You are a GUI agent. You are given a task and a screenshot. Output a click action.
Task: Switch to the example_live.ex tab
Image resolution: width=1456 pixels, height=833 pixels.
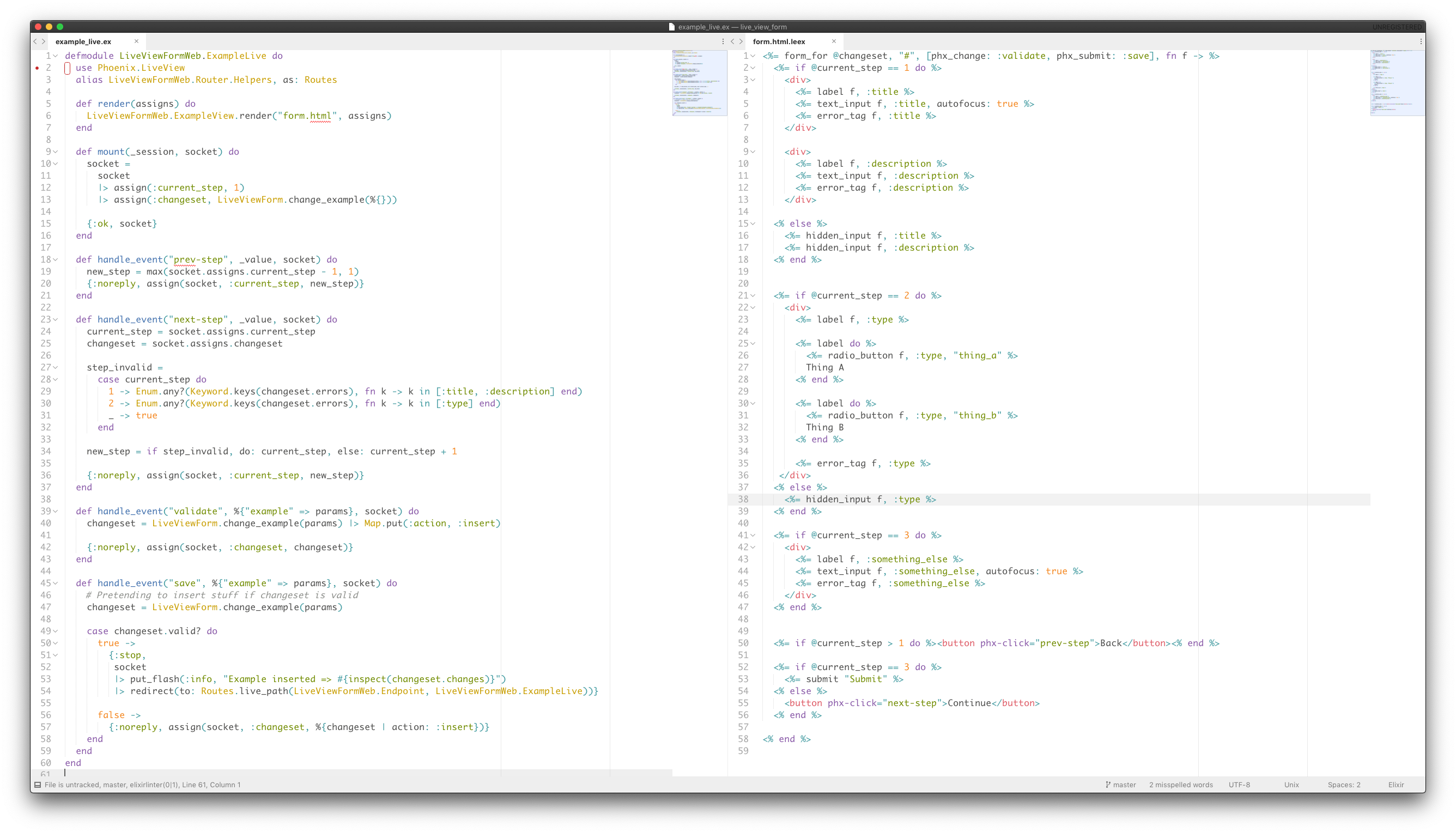point(83,41)
